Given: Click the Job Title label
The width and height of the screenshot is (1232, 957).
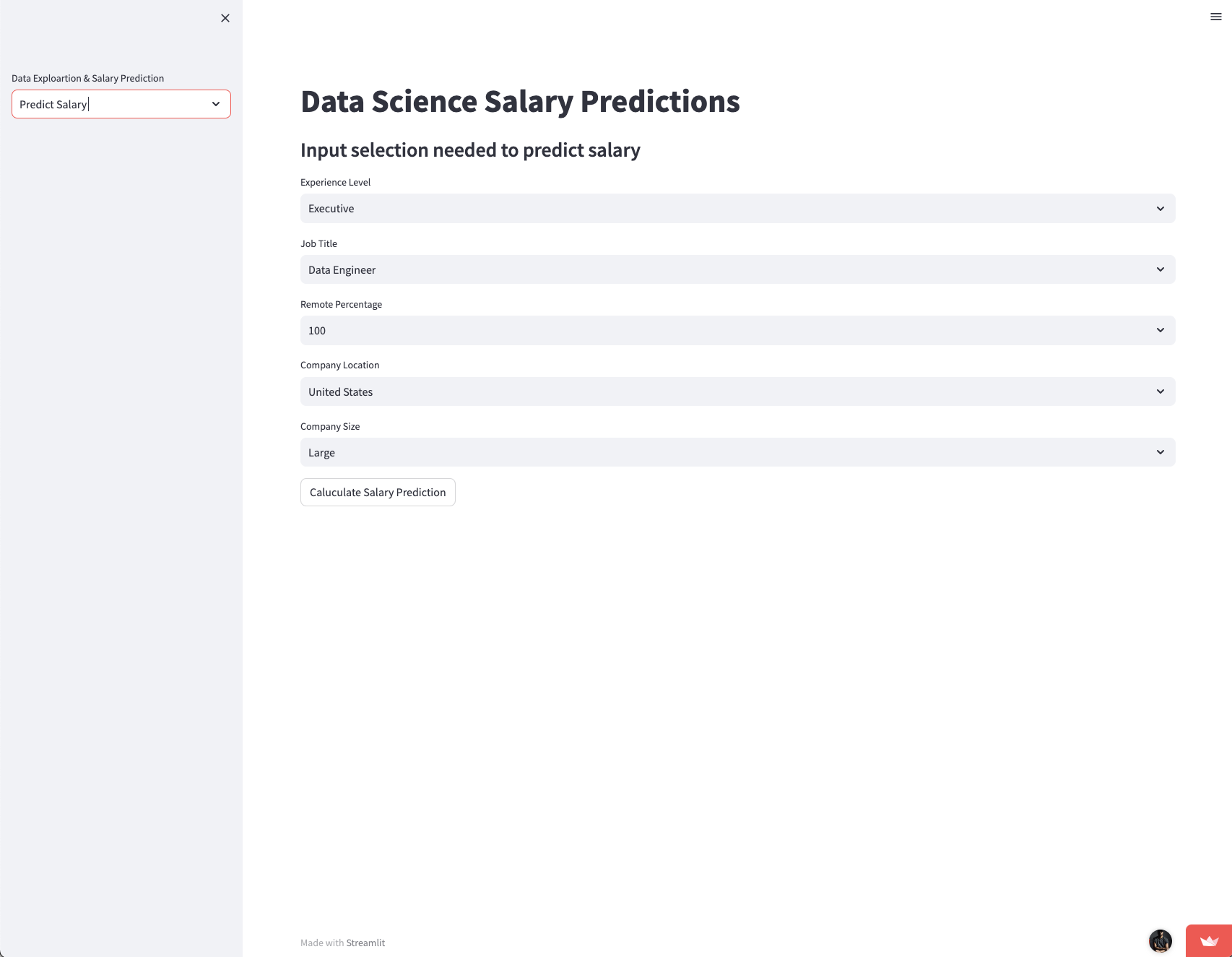Looking at the screenshot, I should click(318, 243).
